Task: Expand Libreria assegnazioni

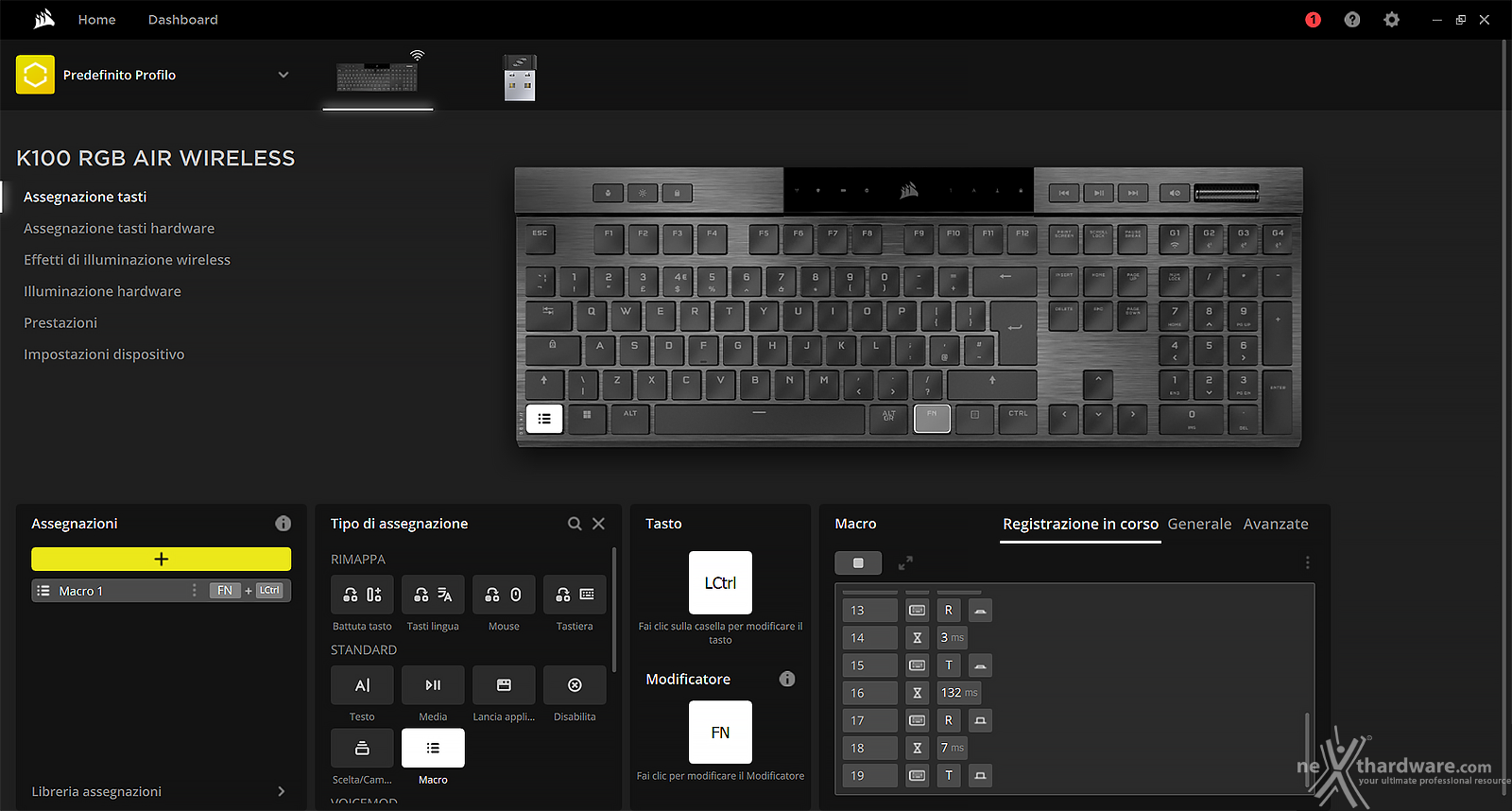Action: coord(281,791)
